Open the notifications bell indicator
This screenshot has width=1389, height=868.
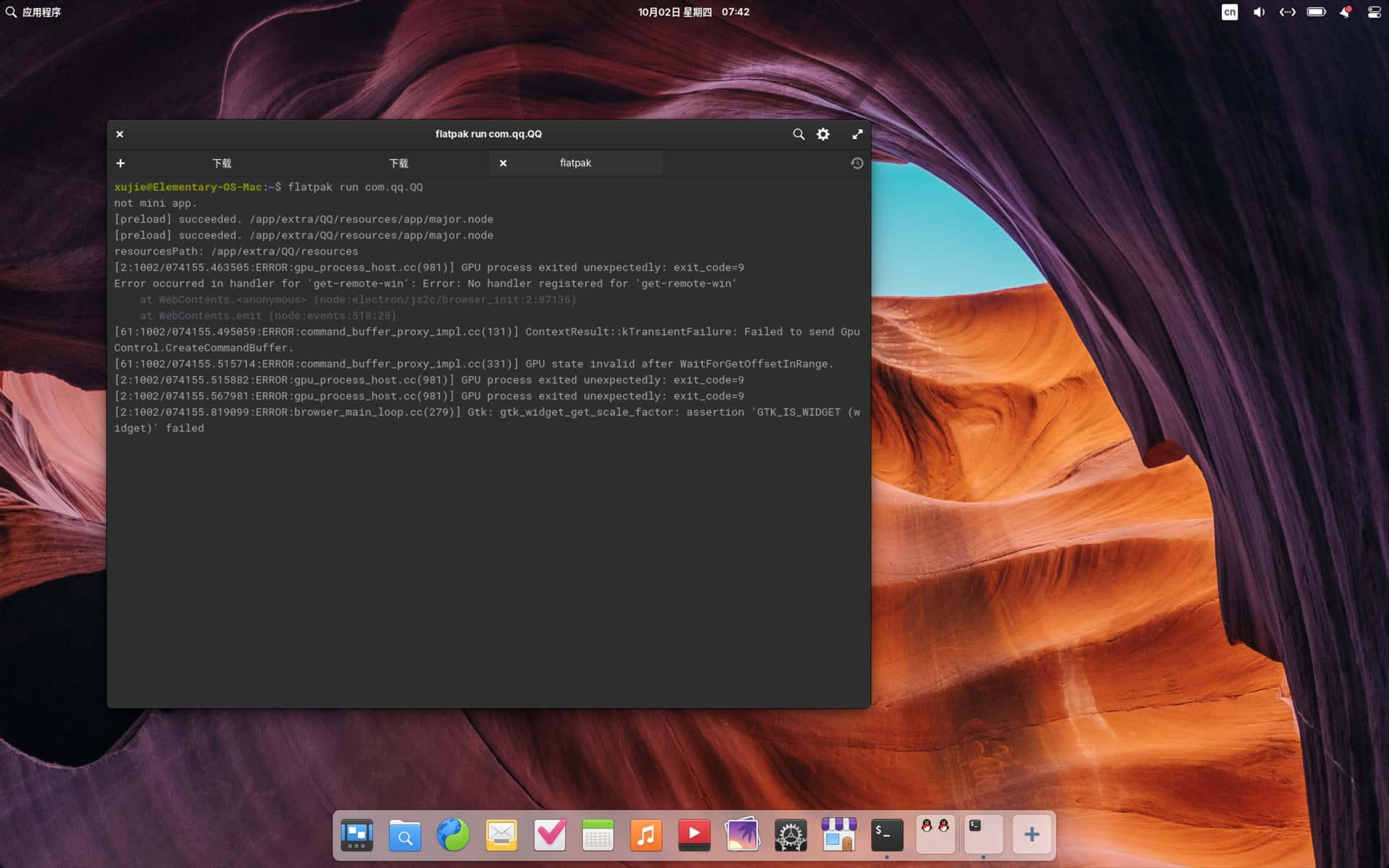point(1345,12)
